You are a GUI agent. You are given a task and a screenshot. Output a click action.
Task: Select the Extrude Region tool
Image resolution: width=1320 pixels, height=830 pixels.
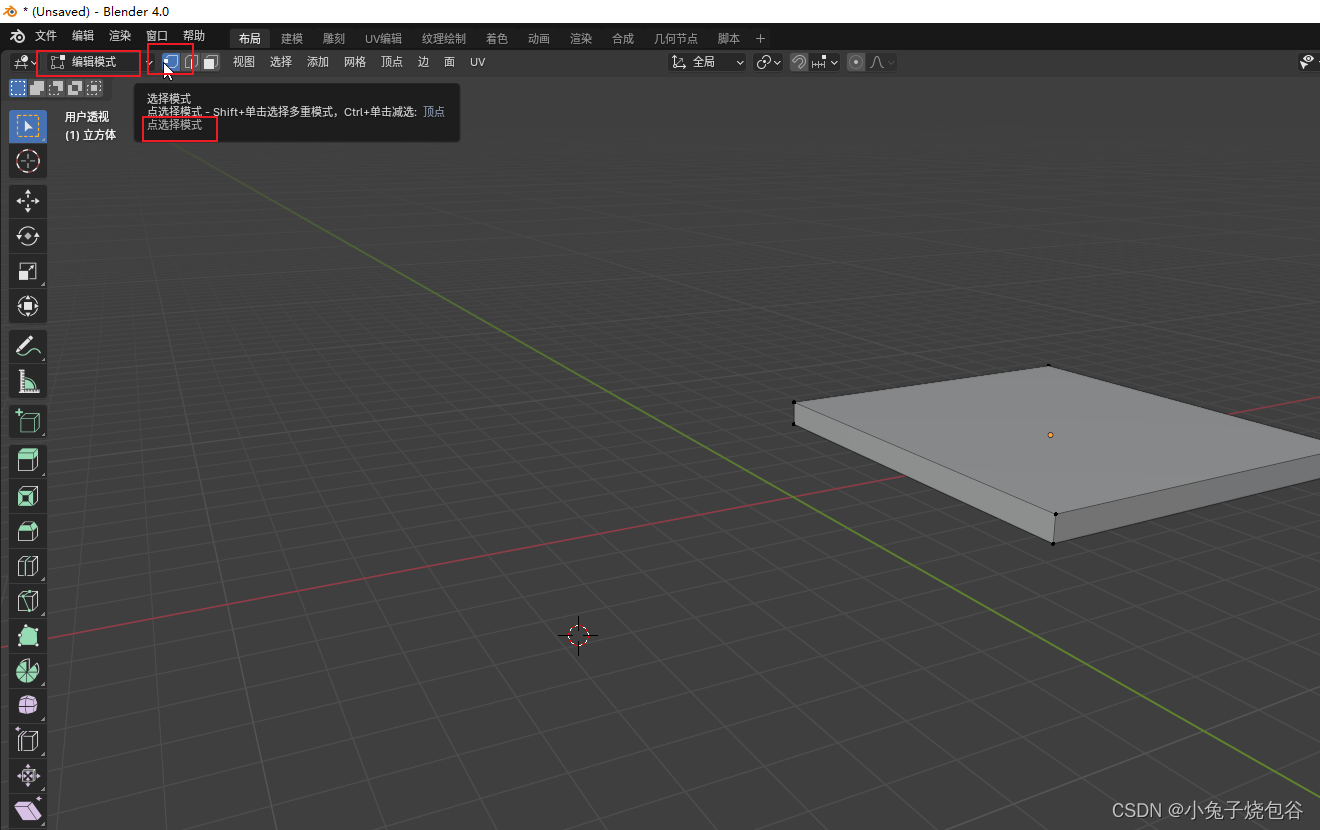click(28, 461)
